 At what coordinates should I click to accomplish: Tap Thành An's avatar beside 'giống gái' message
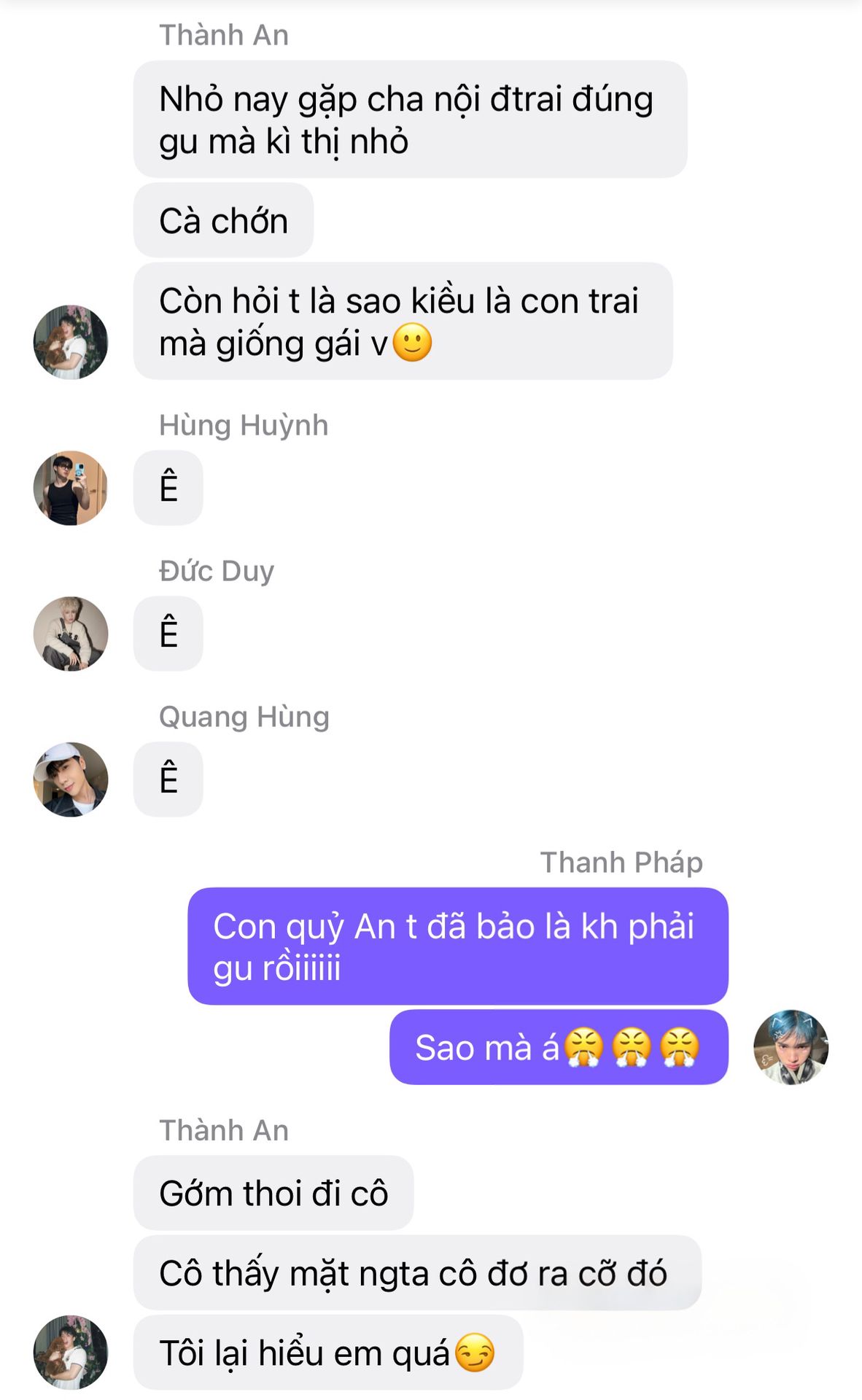(71, 342)
